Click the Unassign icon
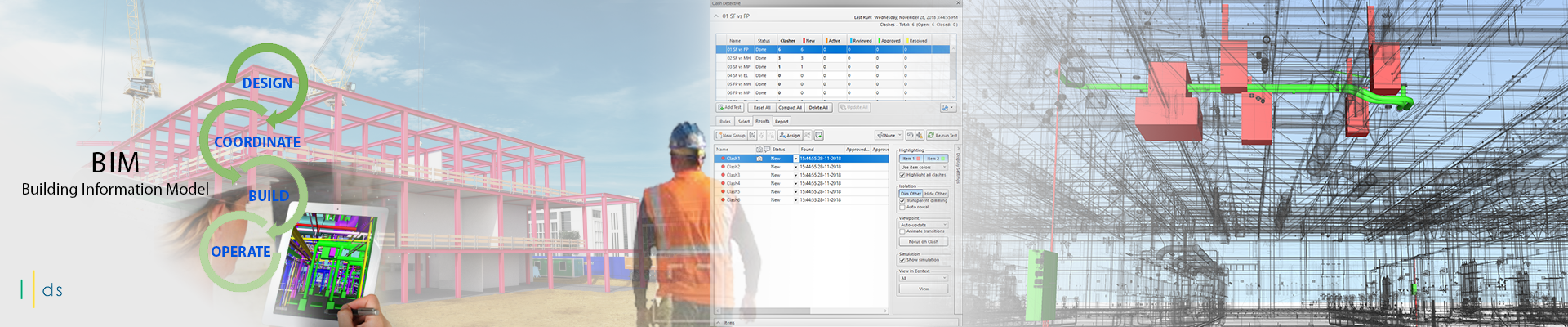 tap(808, 135)
